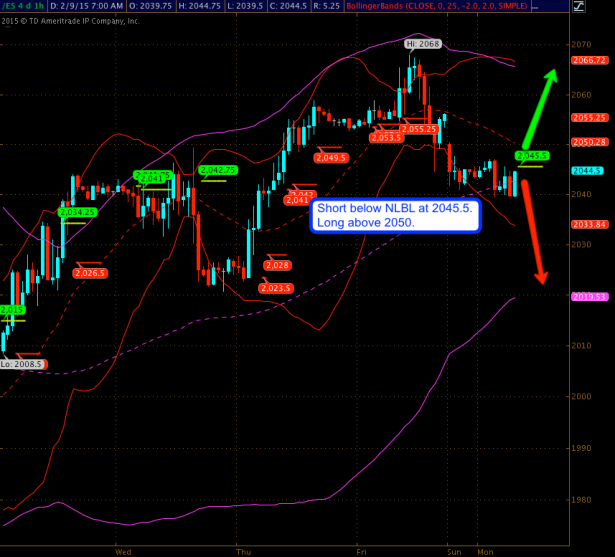
Task: Click the Lo: 2008.5 chart bubble
Action: point(24,364)
